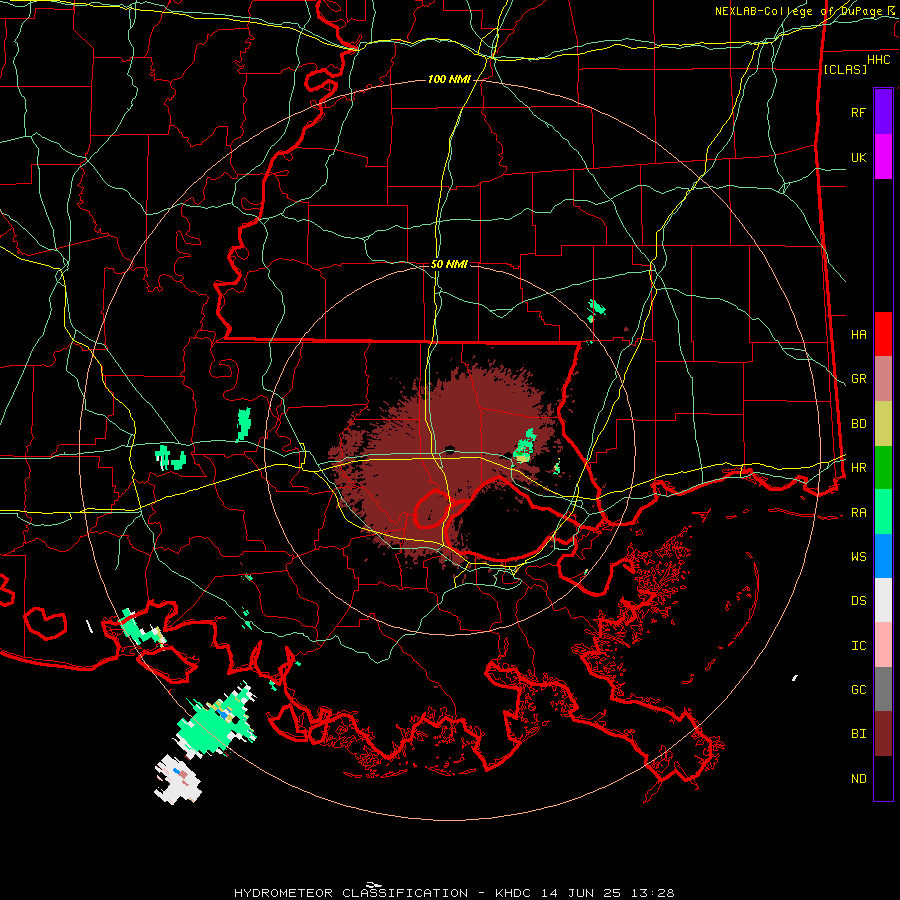Click the UK magenta legend color swatch
Viewport: 900px width, 900px height.
(x=883, y=156)
